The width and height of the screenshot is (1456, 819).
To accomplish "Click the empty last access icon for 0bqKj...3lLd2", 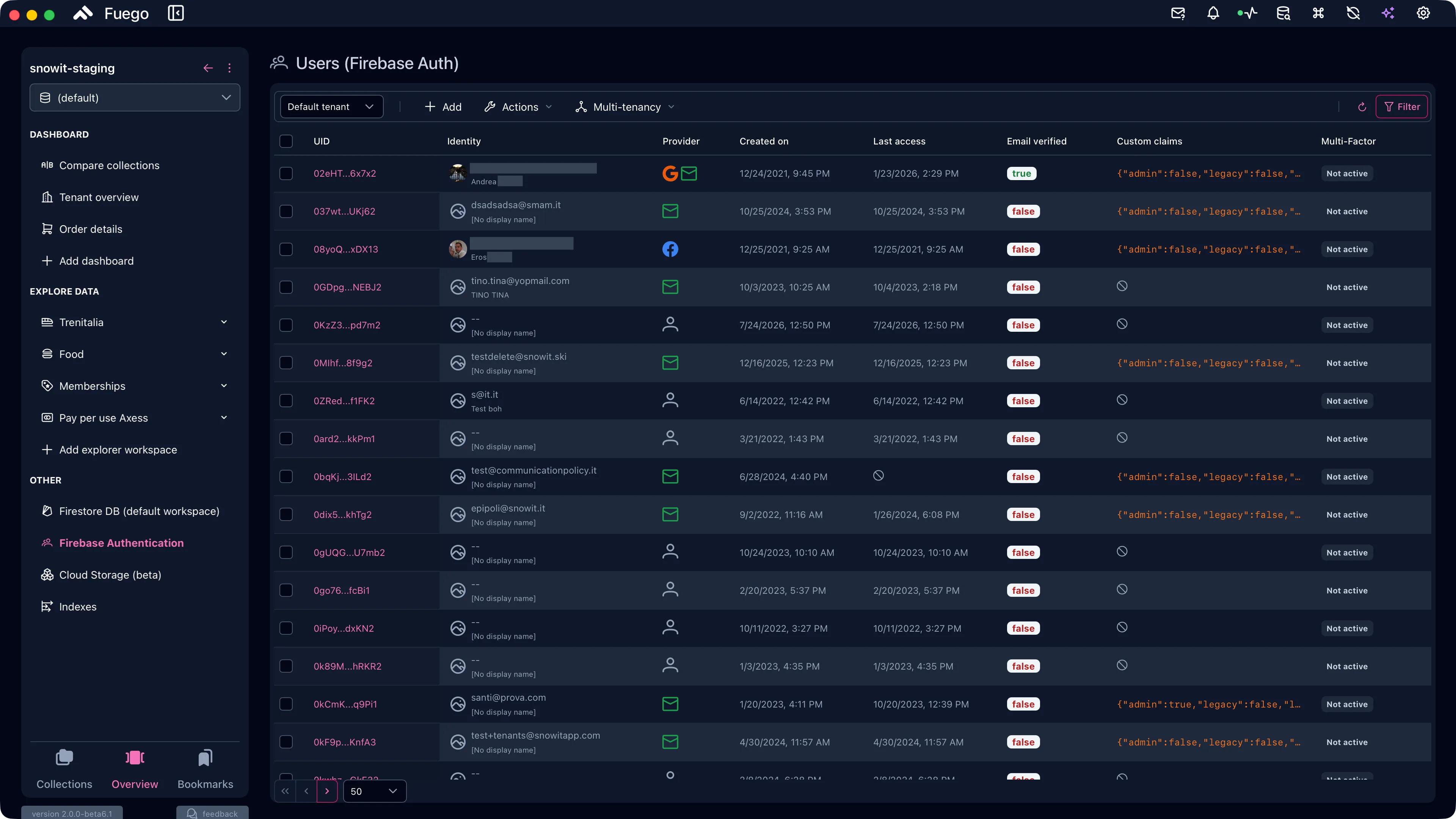I will (879, 475).
